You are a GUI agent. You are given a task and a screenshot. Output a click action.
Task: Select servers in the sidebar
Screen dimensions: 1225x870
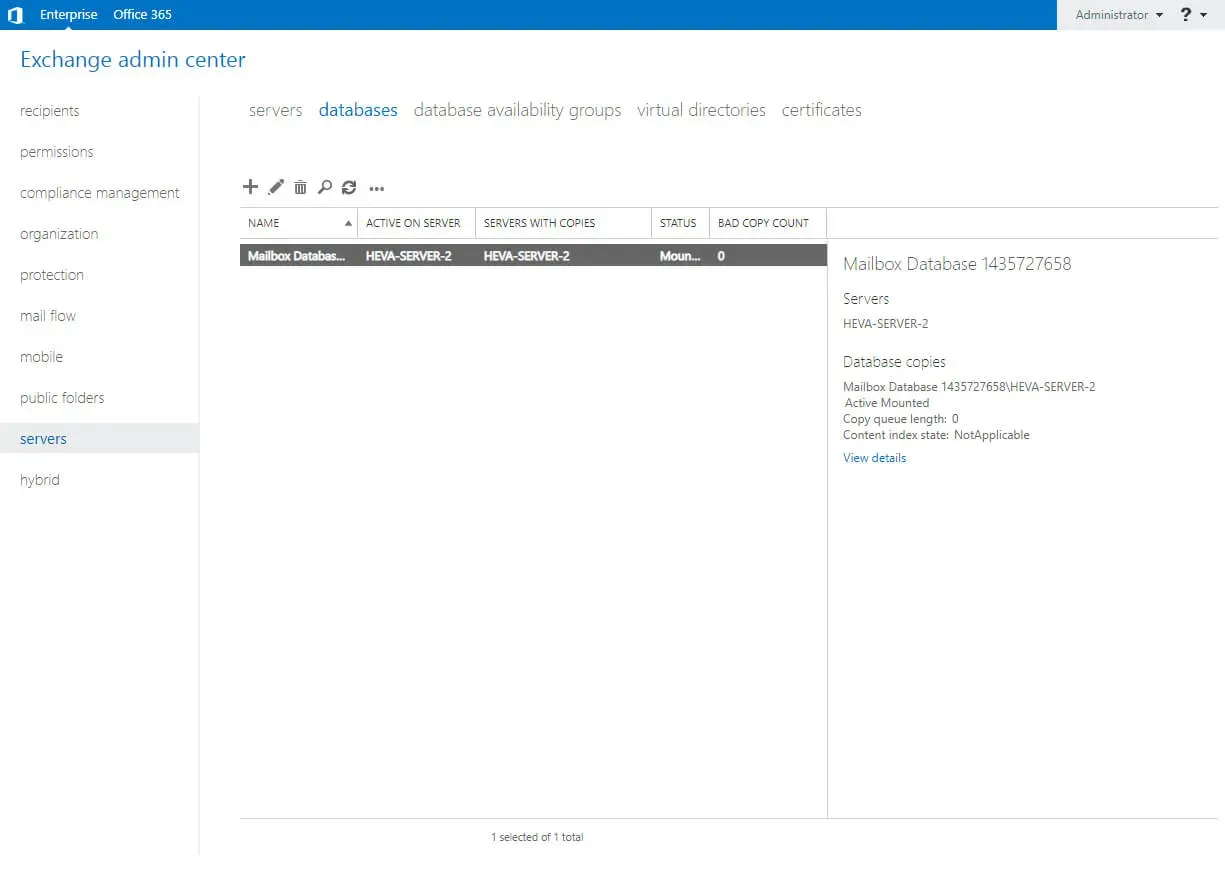(99, 439)
